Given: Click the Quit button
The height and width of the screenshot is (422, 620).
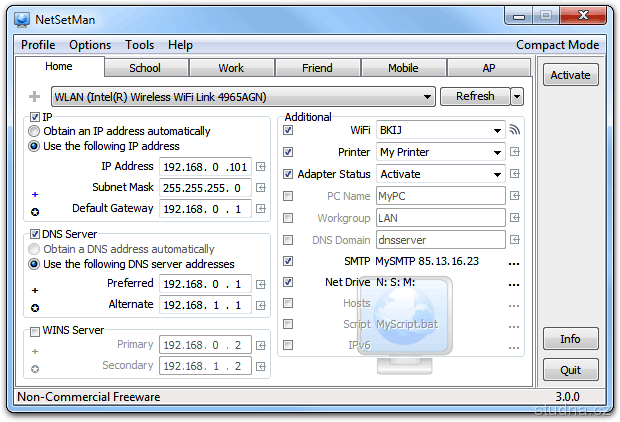Looking at the screenshot, I should pos(571,370).
